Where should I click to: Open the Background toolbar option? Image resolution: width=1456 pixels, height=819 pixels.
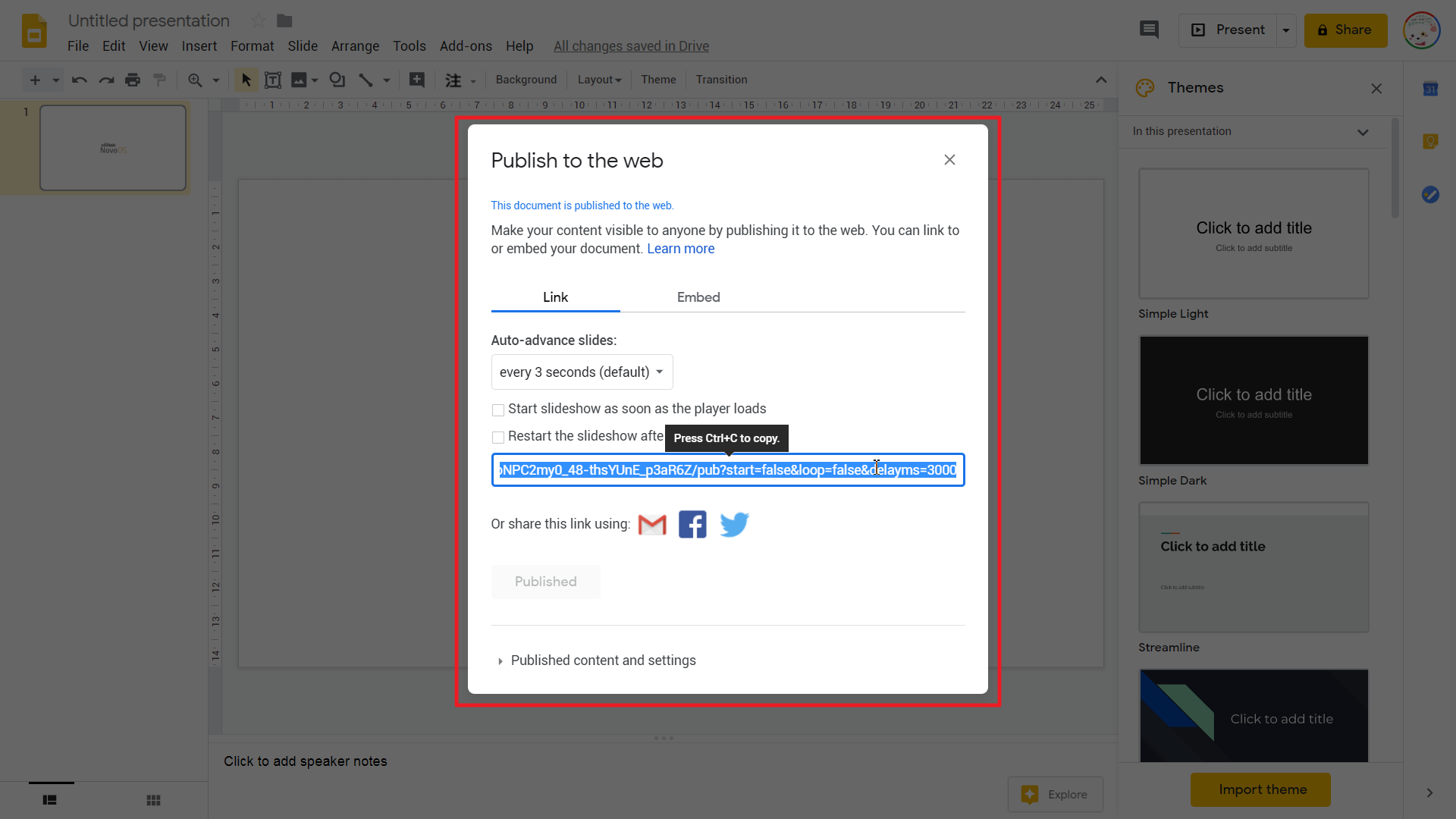click(x=526, y=80)
